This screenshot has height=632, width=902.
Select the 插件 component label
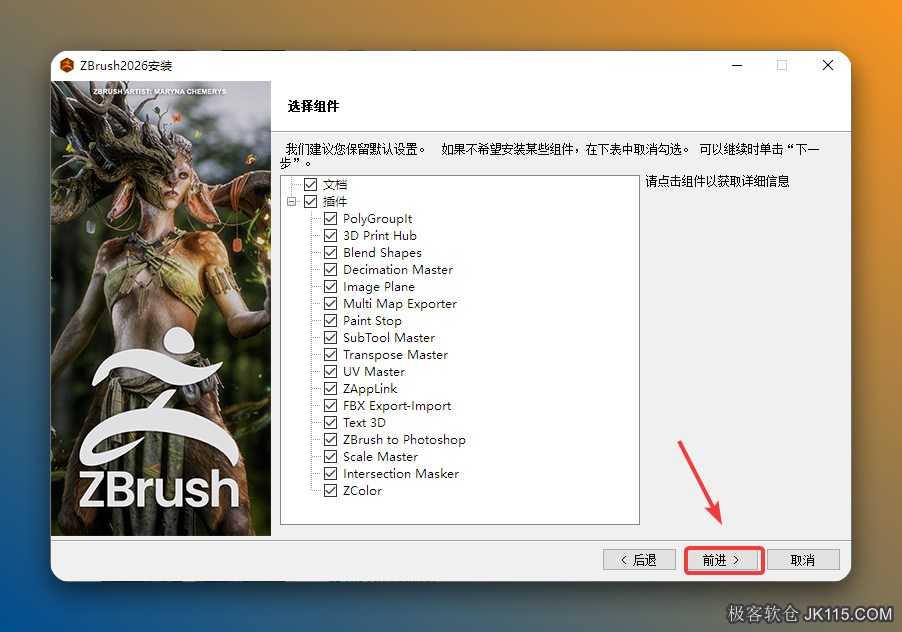click(335, 201)
